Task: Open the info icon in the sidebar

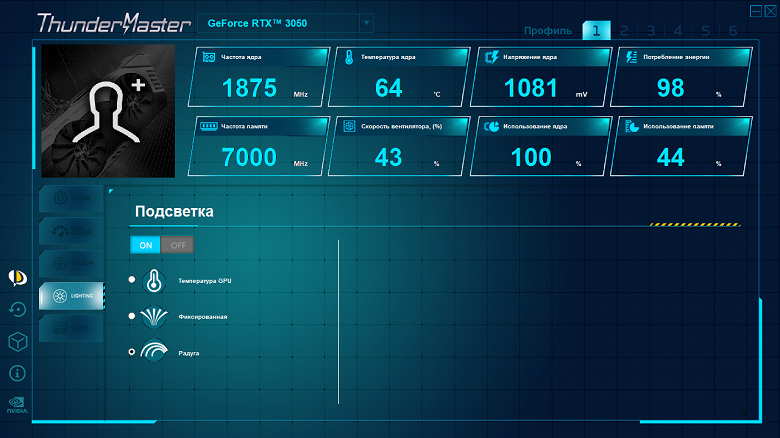Action: click(x=17, y=373)
